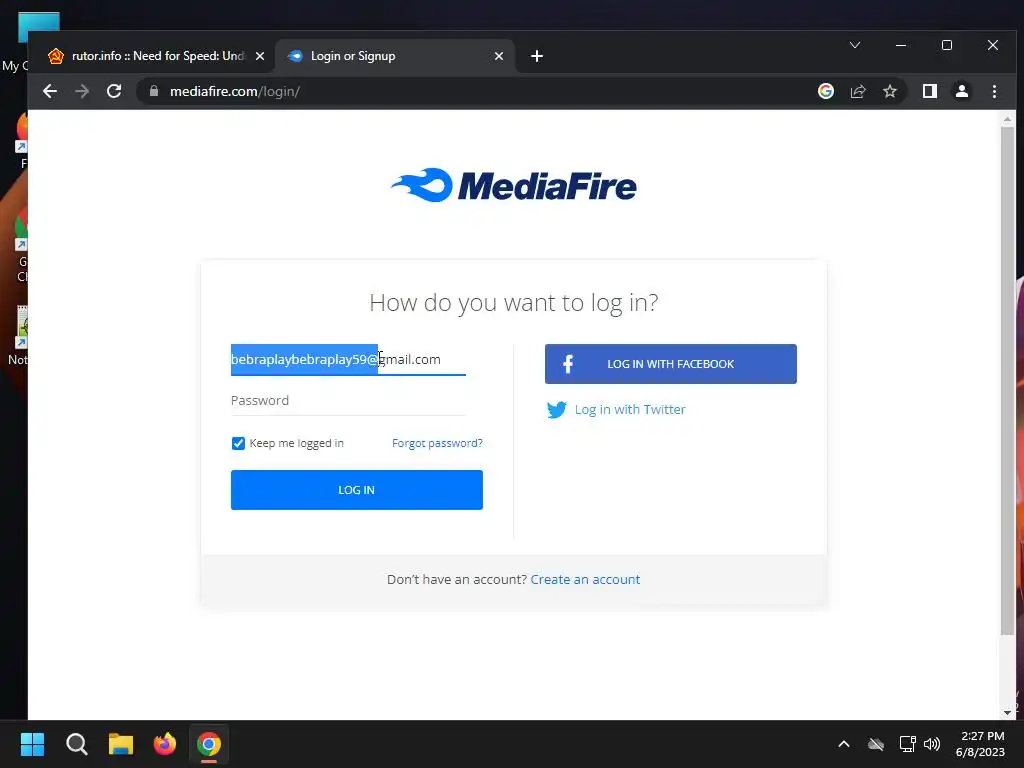
Task: Click the email address input field
Action: [348, 359]
